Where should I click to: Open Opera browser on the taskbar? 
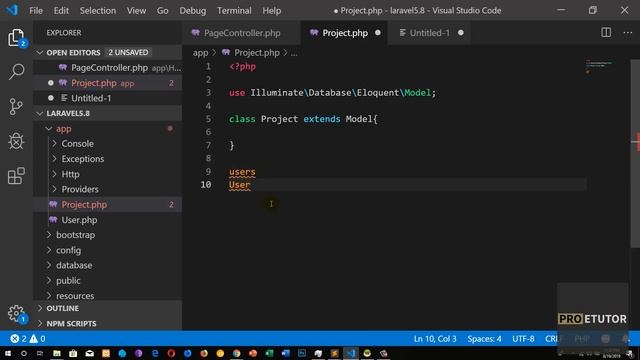click(x=171, y=353)
